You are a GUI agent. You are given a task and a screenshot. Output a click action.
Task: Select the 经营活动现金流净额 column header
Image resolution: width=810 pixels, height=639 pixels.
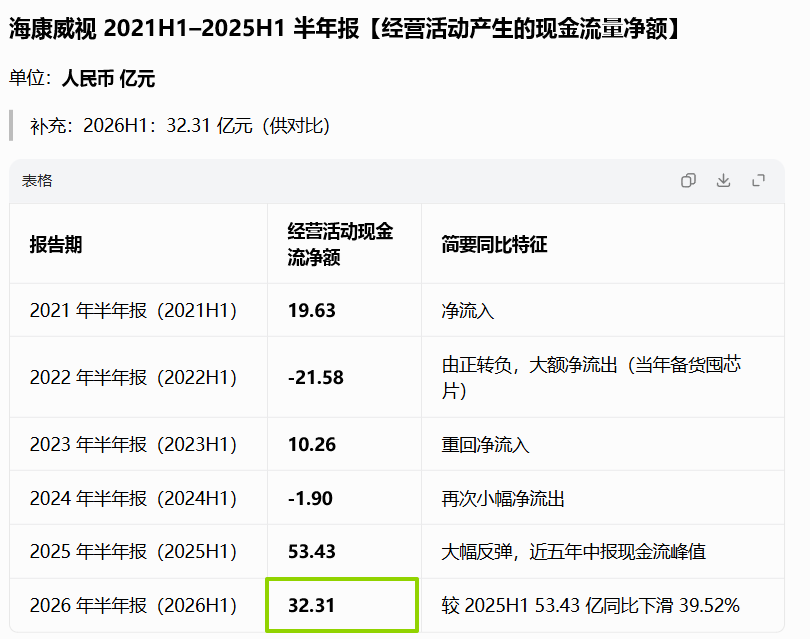(340, 244)
